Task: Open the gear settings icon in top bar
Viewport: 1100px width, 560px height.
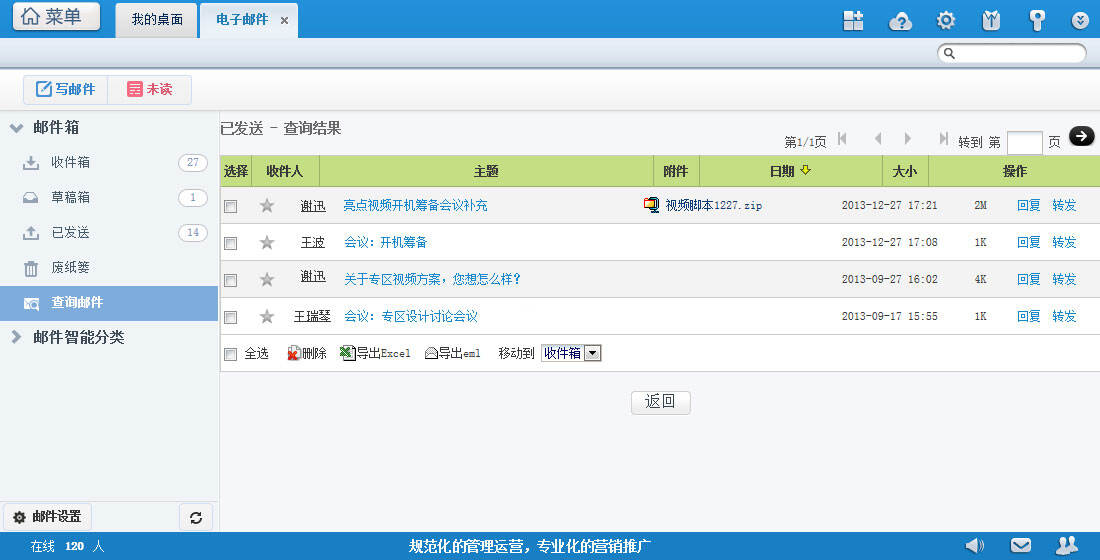Action: click(x=945, y=20)
